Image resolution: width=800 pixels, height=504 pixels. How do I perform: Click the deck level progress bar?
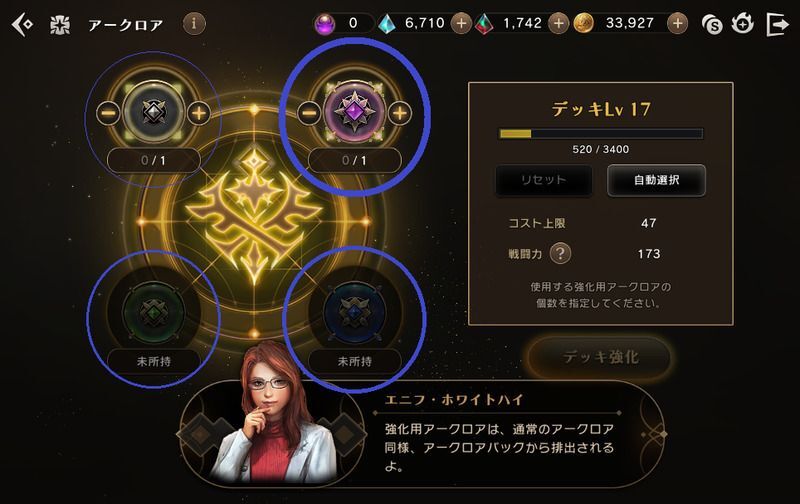[601, 134]
